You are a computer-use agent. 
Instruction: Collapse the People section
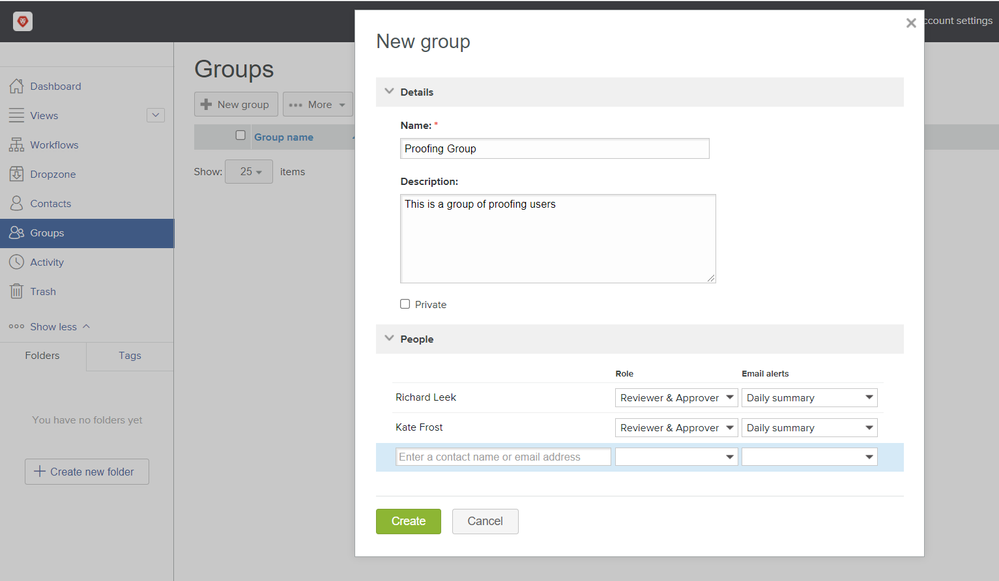[389, 339]
